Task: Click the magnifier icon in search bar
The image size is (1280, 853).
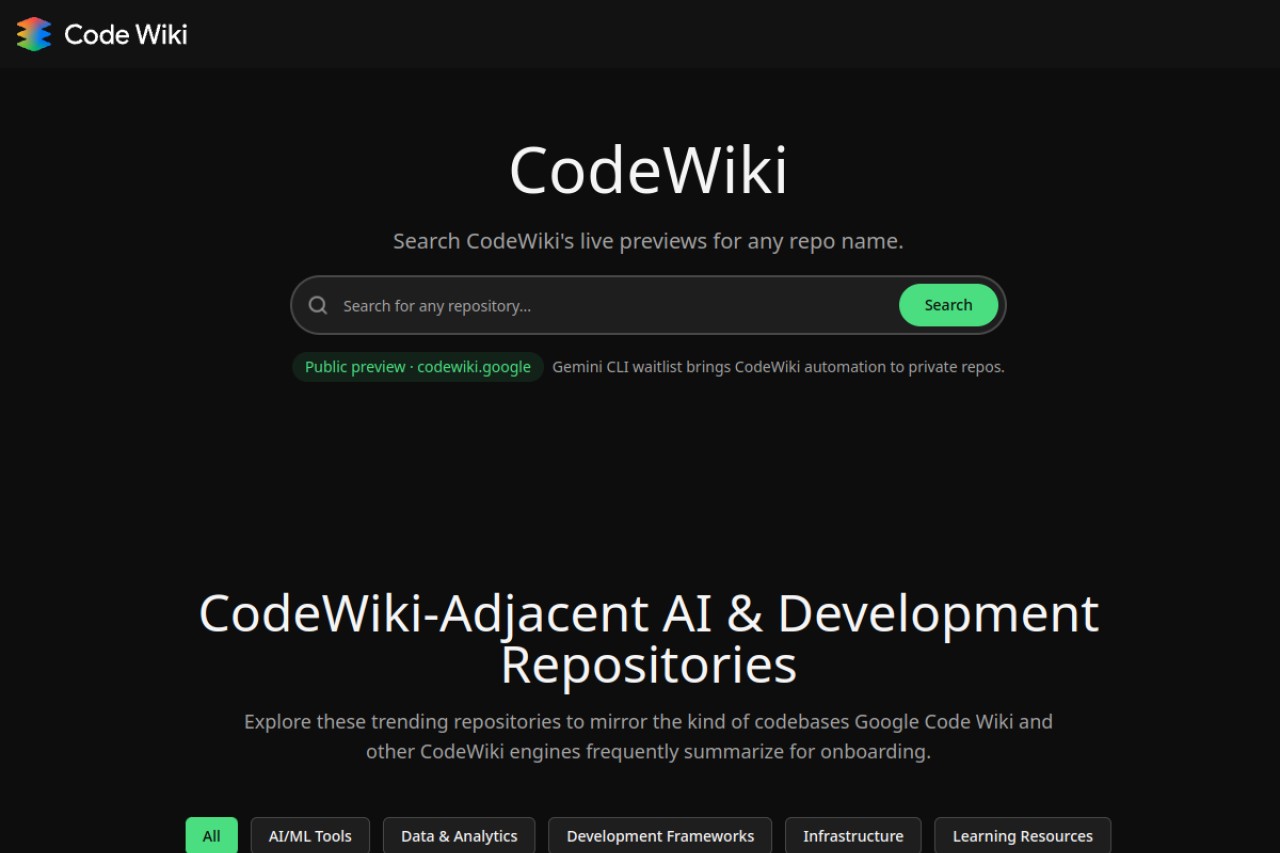Action: [x=318, y=305]
